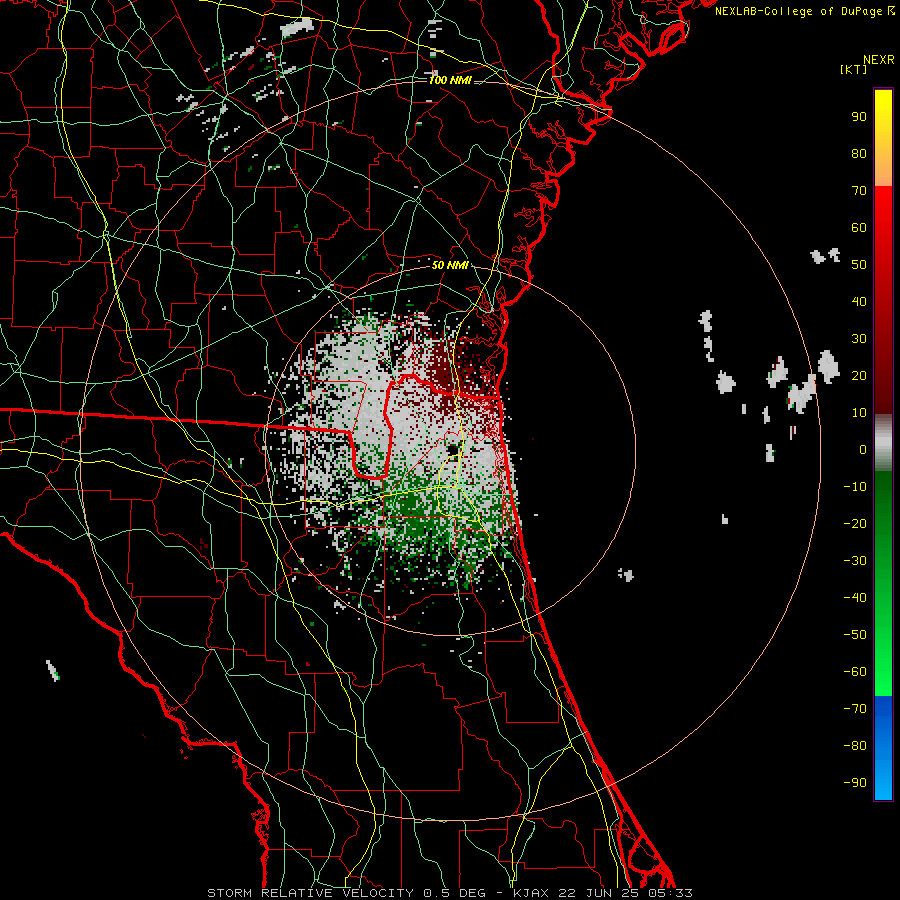Click the [KT] units label
900x900 pixels.
coord(854,69)
